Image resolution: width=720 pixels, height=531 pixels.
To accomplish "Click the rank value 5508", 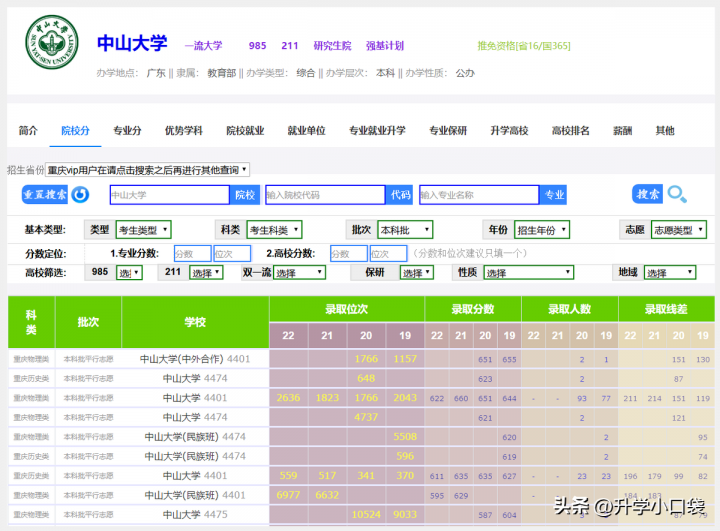I will tap(405, 437).
